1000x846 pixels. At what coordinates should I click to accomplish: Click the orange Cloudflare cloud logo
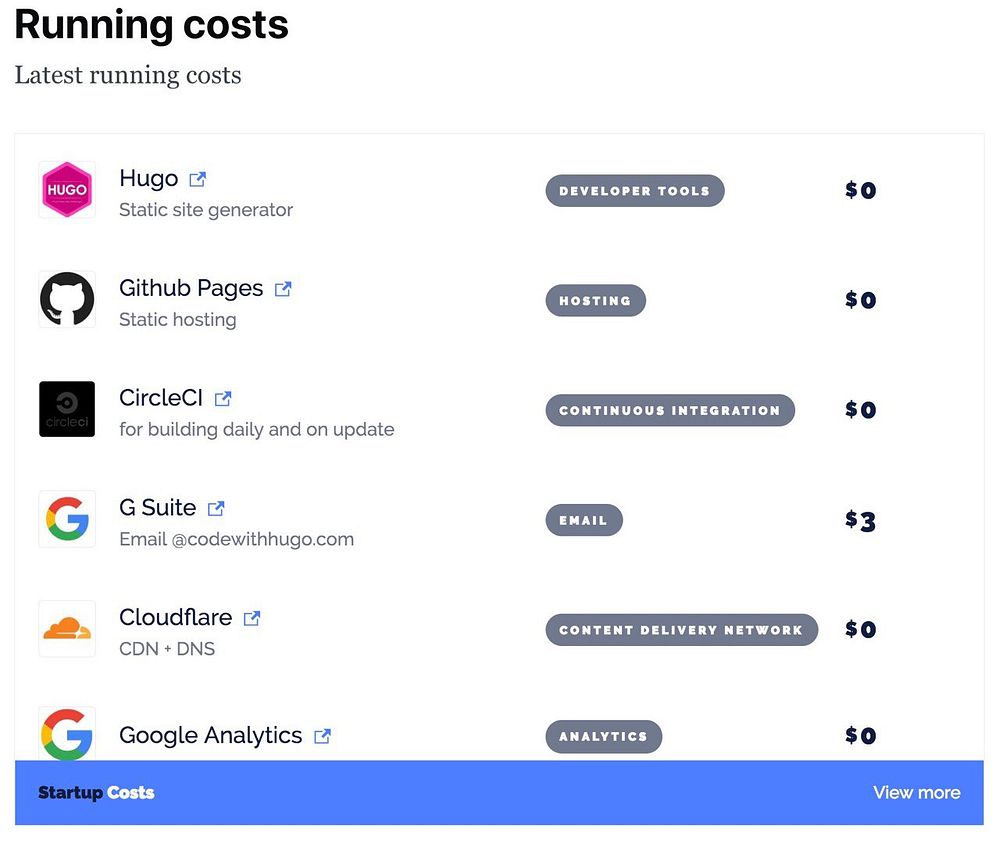(67, 628)
